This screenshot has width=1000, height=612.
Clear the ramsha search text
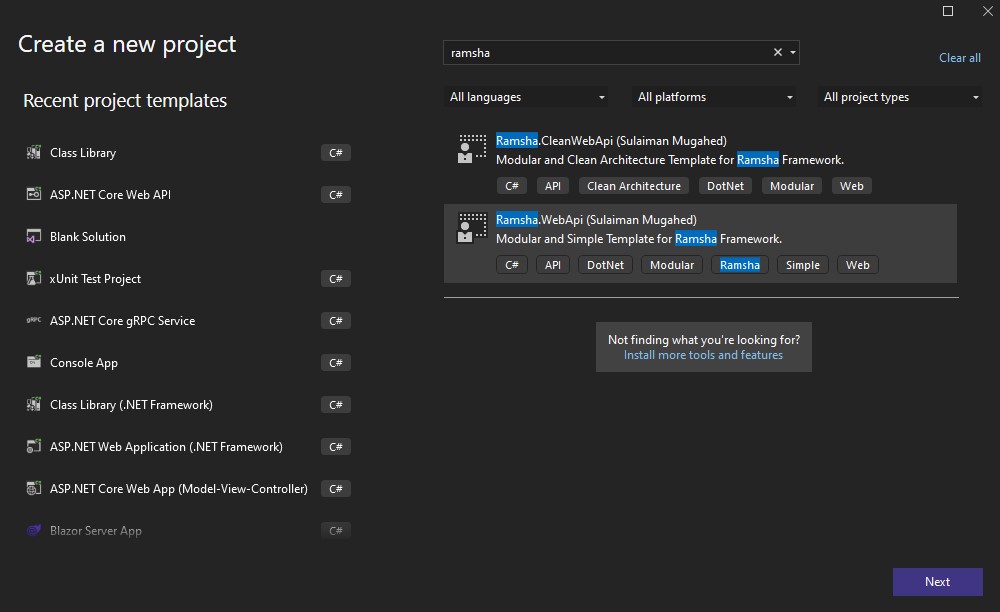(x=777, y=51)
